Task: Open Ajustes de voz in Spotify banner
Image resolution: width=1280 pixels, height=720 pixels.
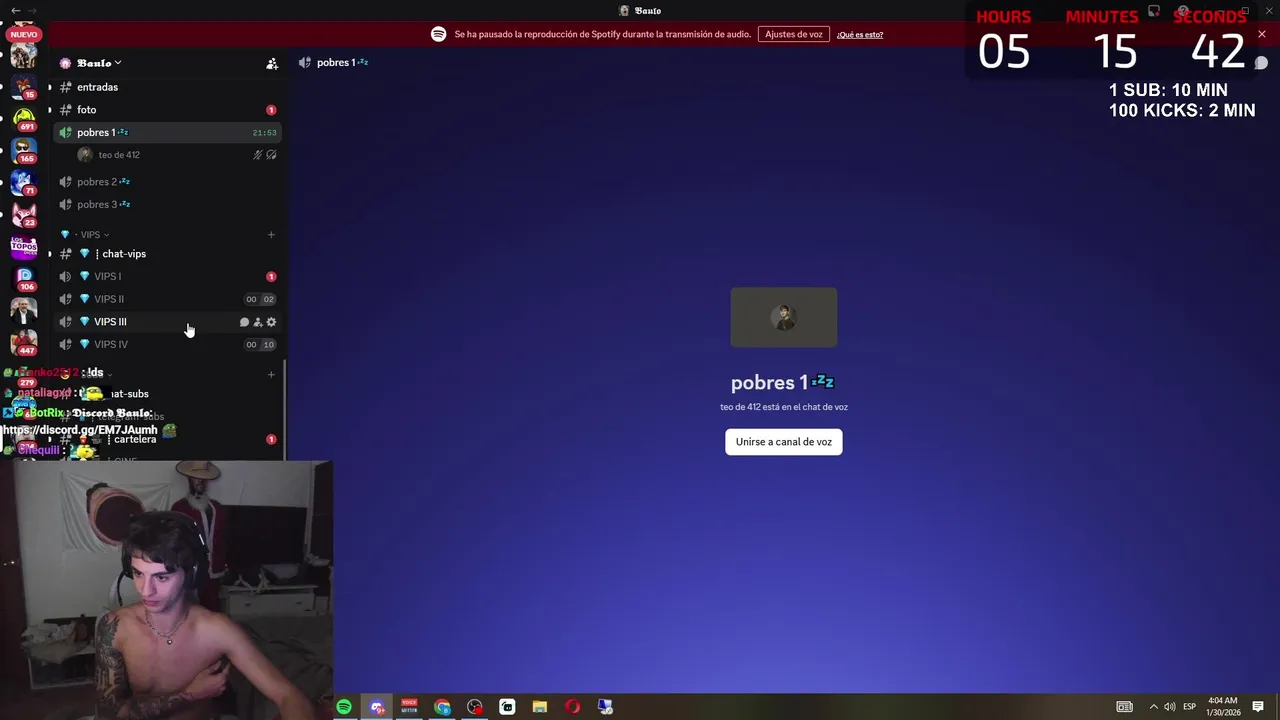Action: coord(794,34)
